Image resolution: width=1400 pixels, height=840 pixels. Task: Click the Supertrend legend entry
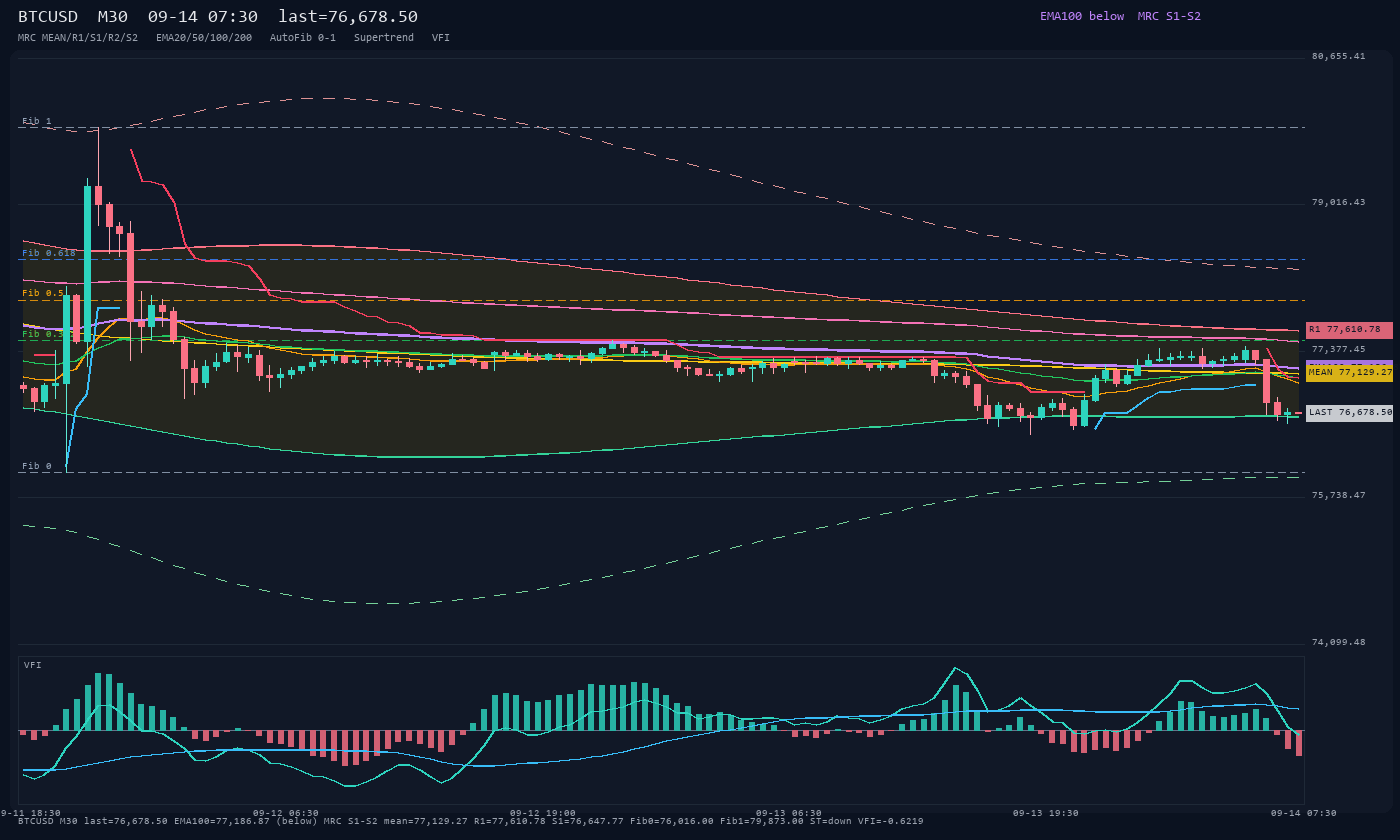[x=384, y=37]
